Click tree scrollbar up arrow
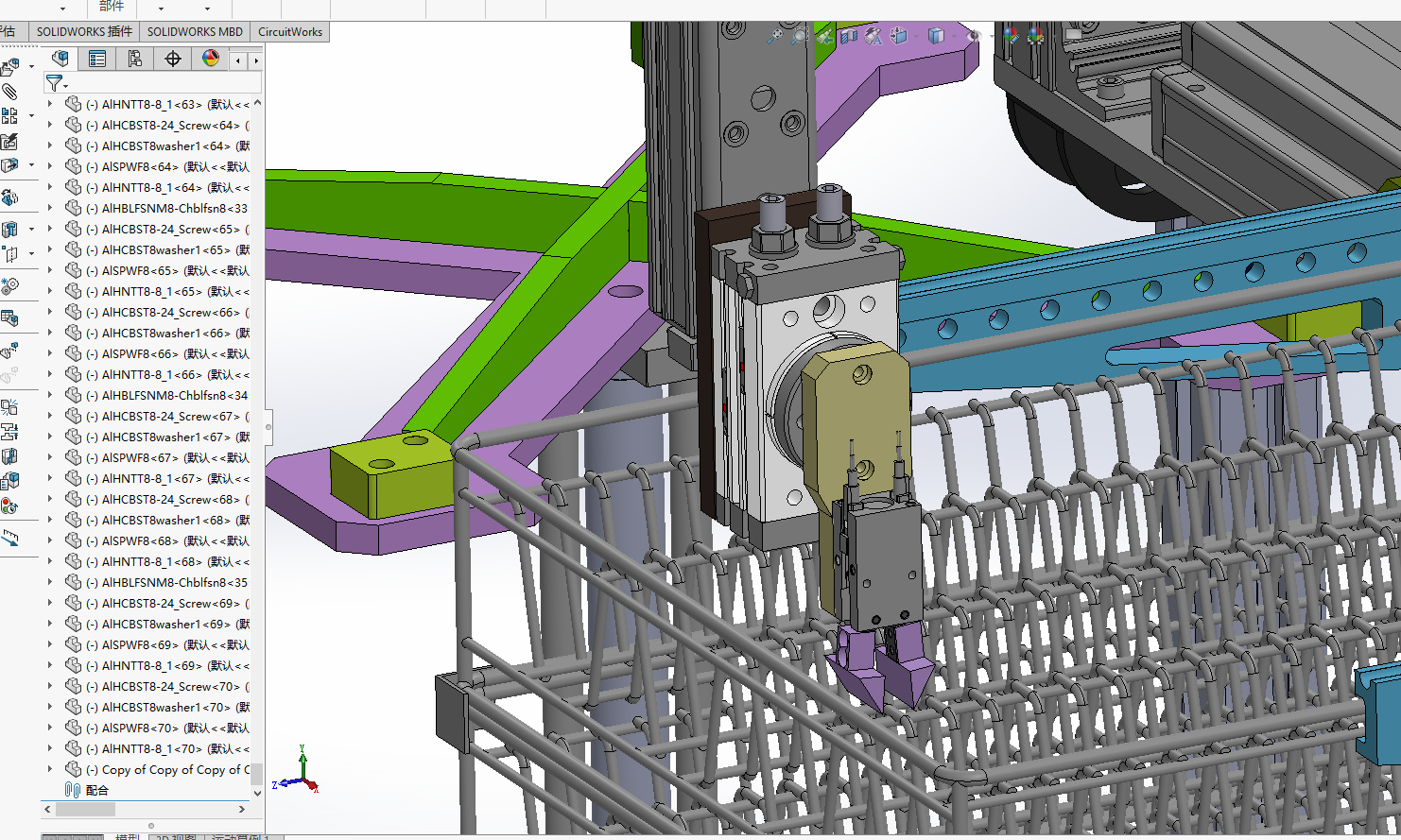 (257, 103)
